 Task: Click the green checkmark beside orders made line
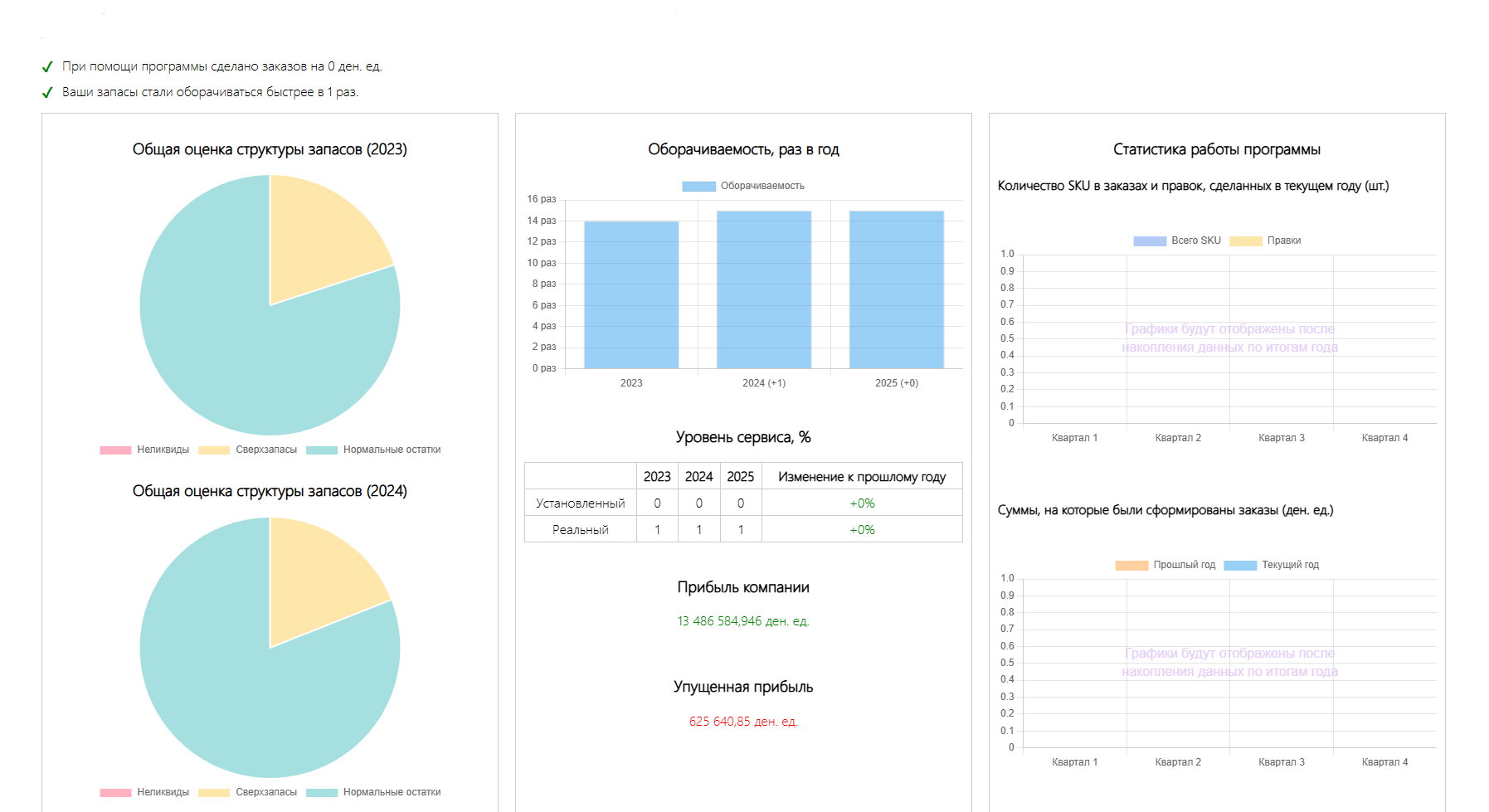click(x=47, y=67)
